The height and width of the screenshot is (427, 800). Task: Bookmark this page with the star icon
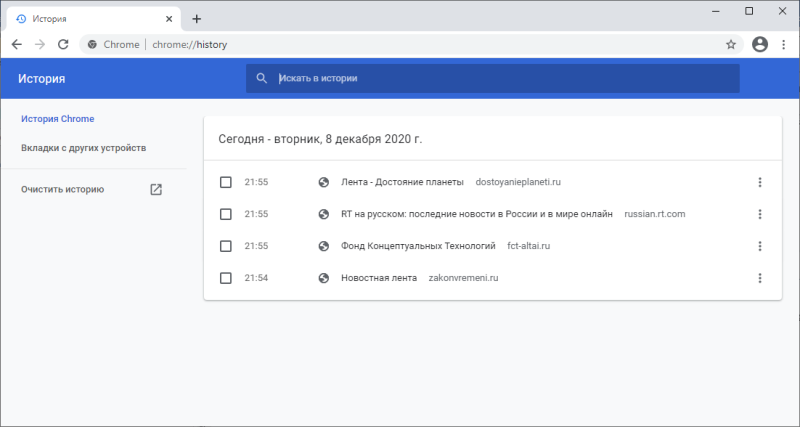click(x=731, y=44)
